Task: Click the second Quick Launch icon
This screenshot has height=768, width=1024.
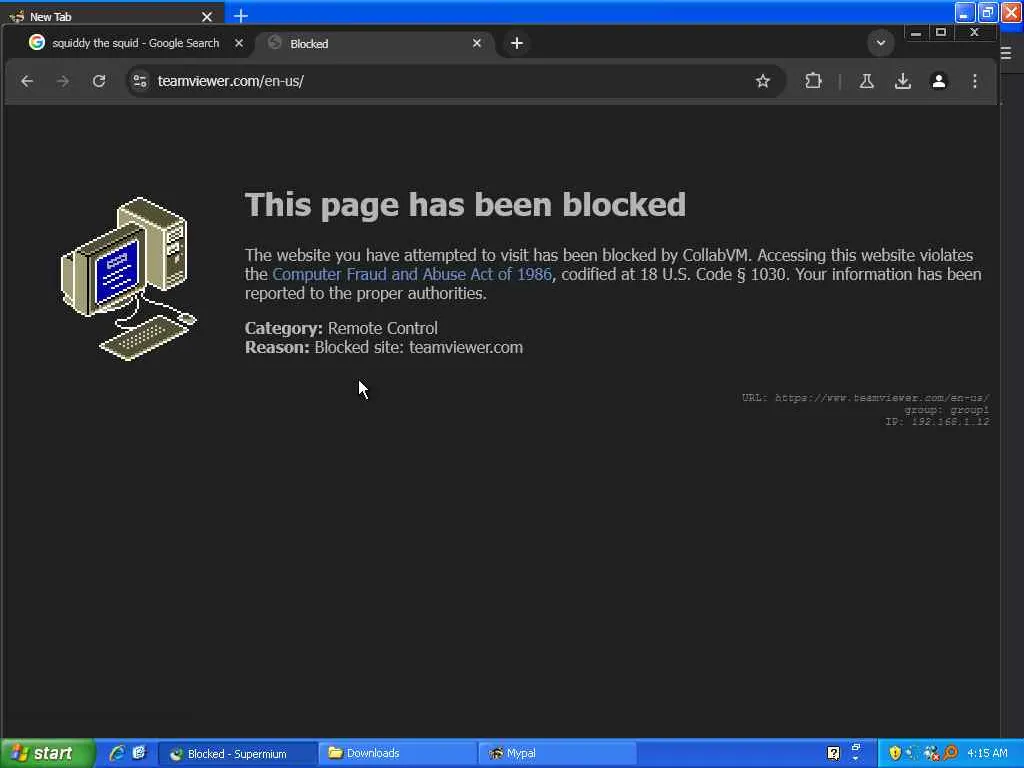Action: pyautogui.click(x=139, y=753)
